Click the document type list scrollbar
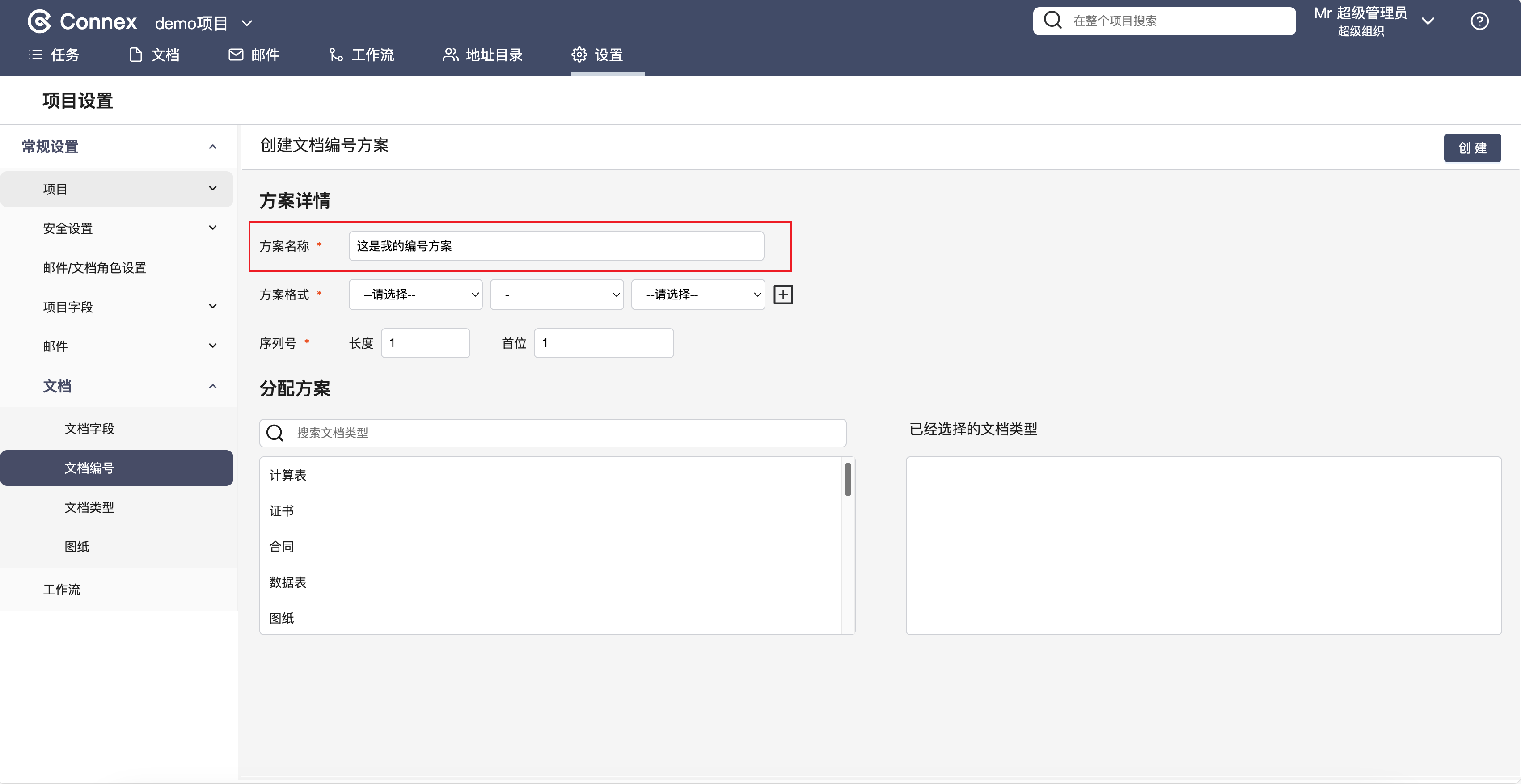 tap(848, 479)
